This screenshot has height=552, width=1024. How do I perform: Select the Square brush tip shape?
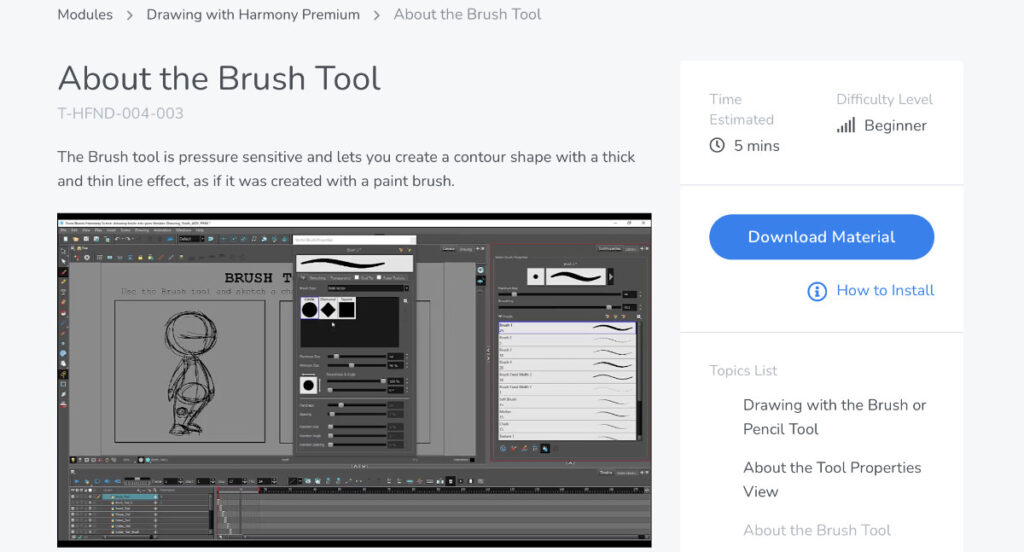pos(346,309)
